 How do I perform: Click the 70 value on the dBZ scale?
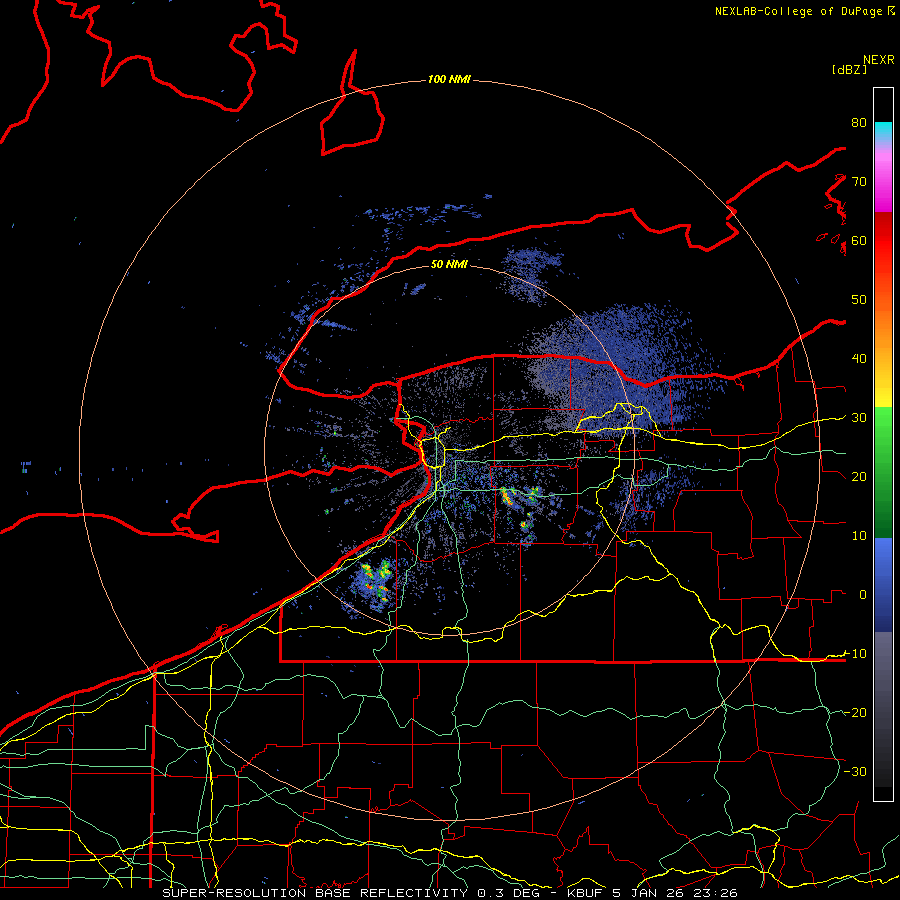point(859,182)
